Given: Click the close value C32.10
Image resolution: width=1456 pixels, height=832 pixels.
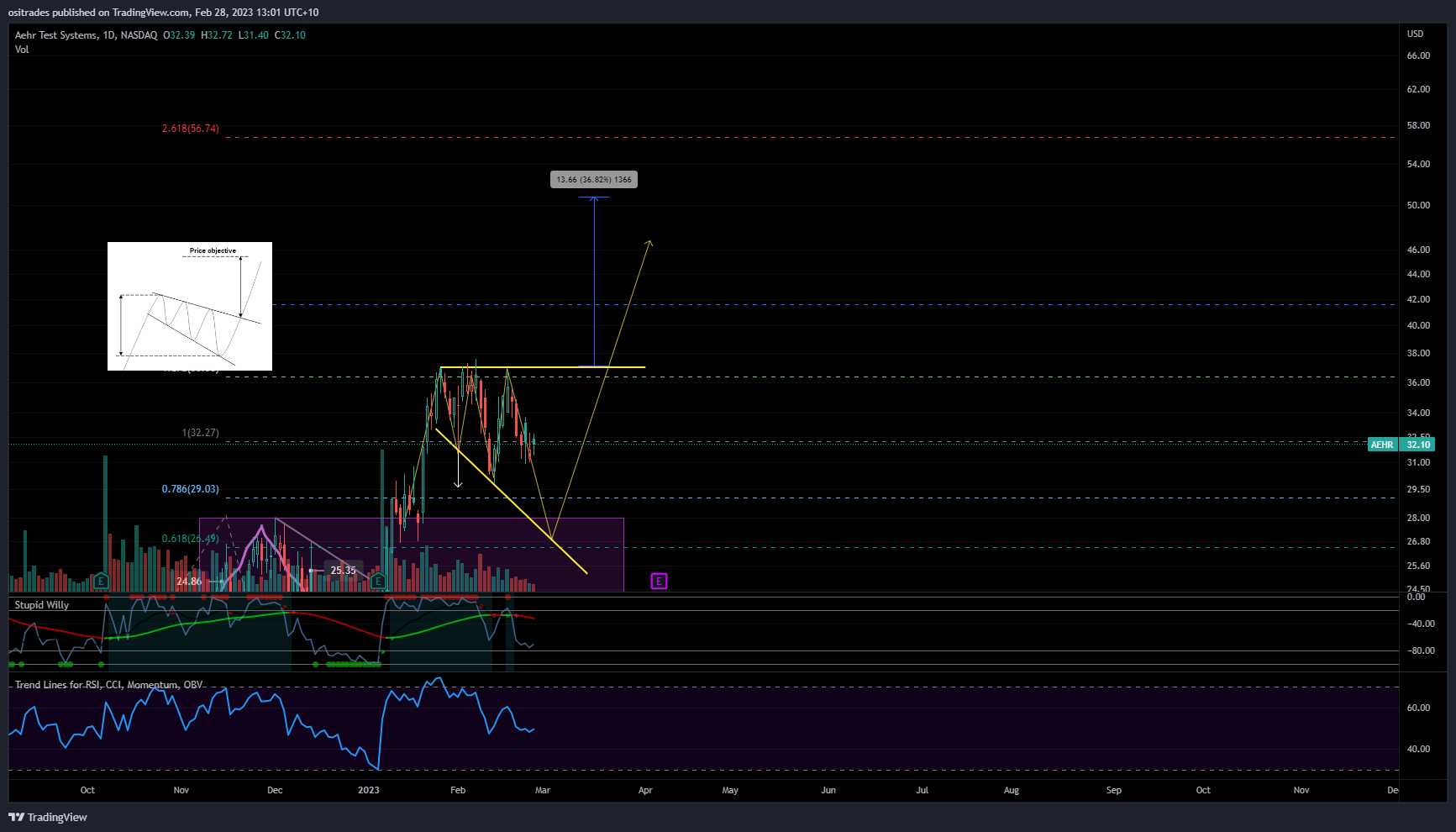Looking at the screenshot, I should (291, 35).
